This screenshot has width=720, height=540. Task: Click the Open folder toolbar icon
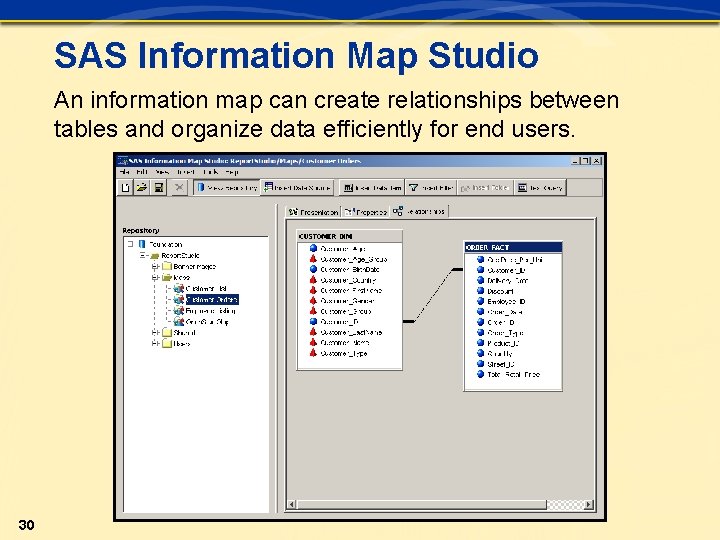[142, 187]
